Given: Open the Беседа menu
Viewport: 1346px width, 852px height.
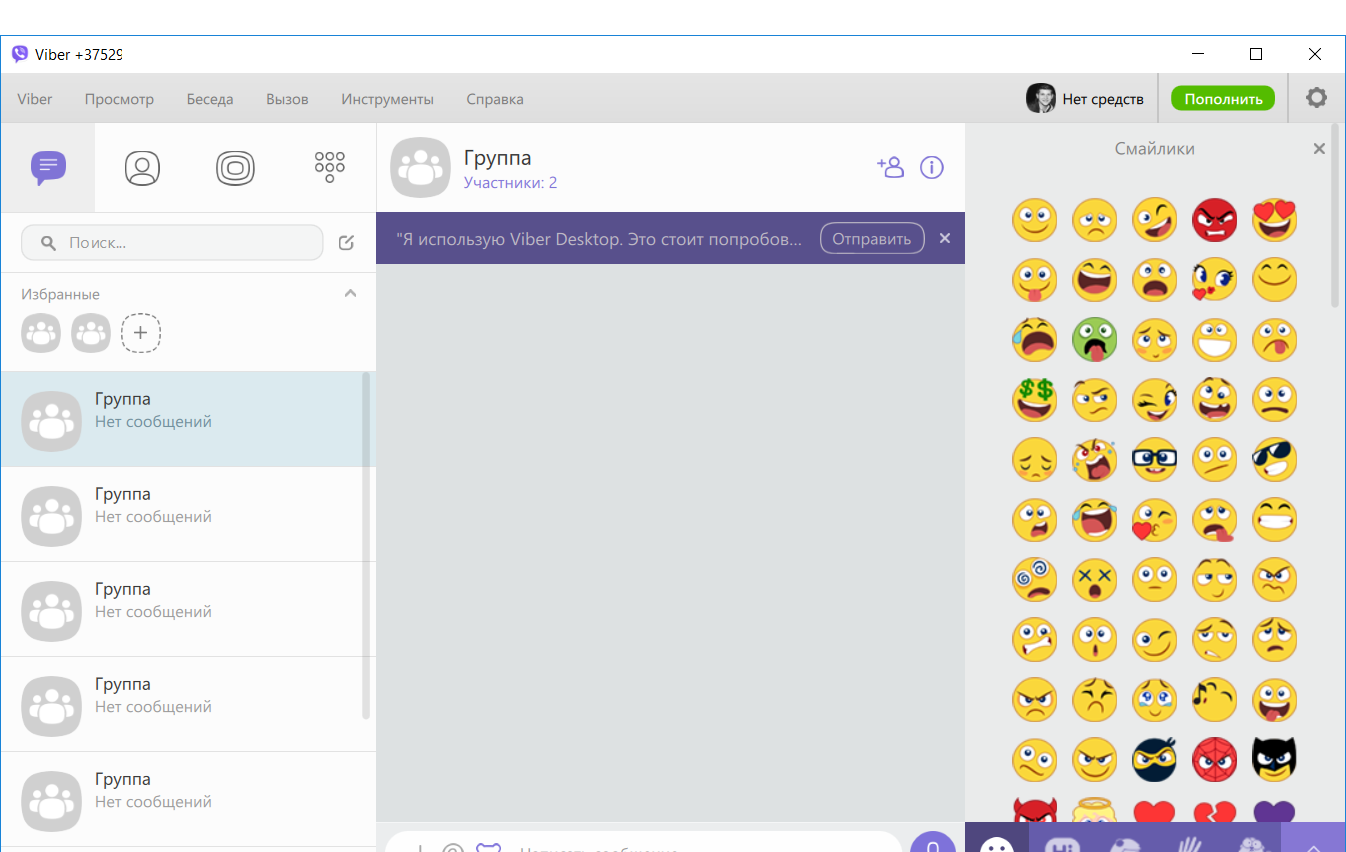Looking at the screenshot, I should (x=210, y=99).
